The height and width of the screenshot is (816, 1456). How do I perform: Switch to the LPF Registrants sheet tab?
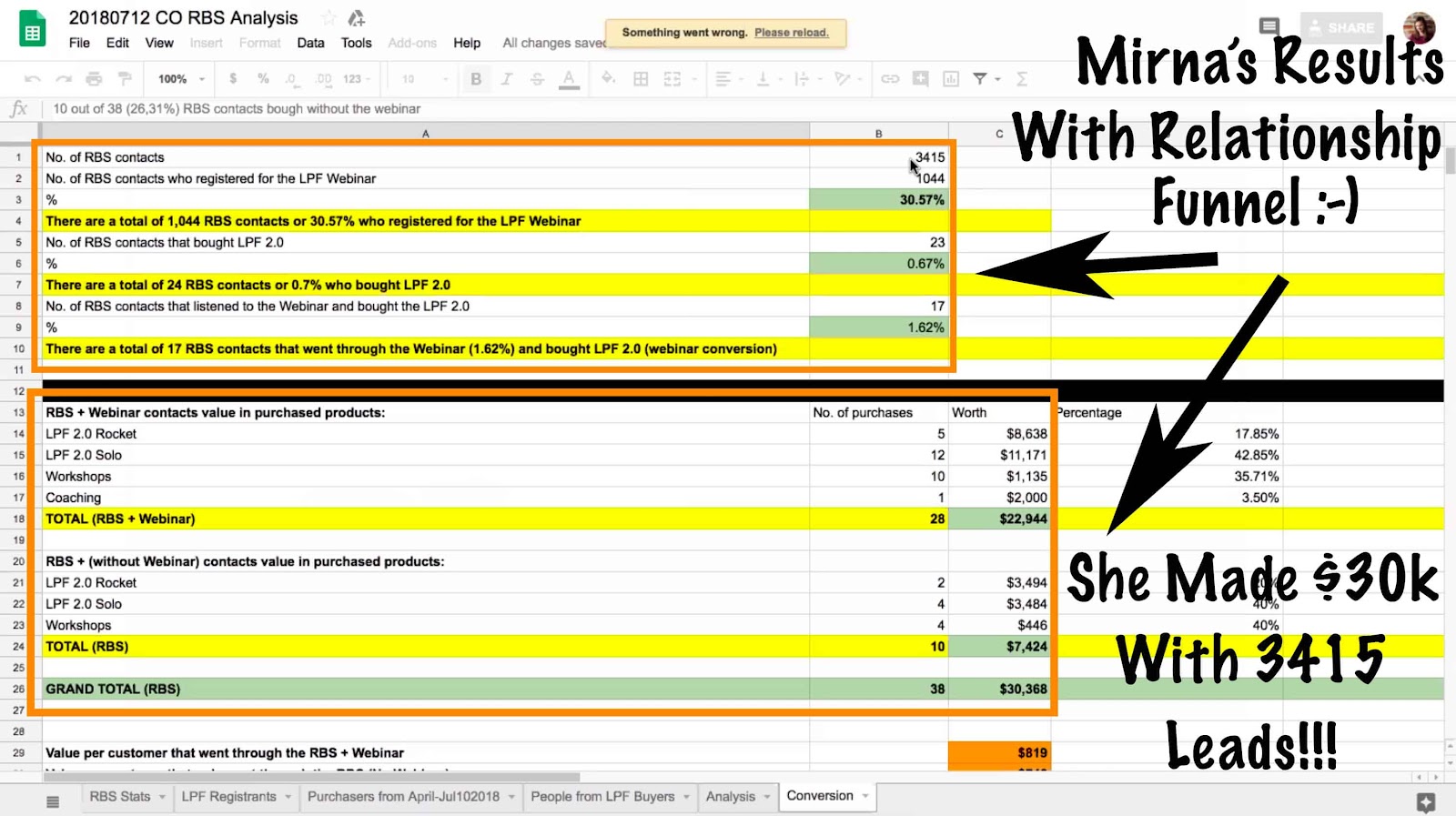point(228,797)
